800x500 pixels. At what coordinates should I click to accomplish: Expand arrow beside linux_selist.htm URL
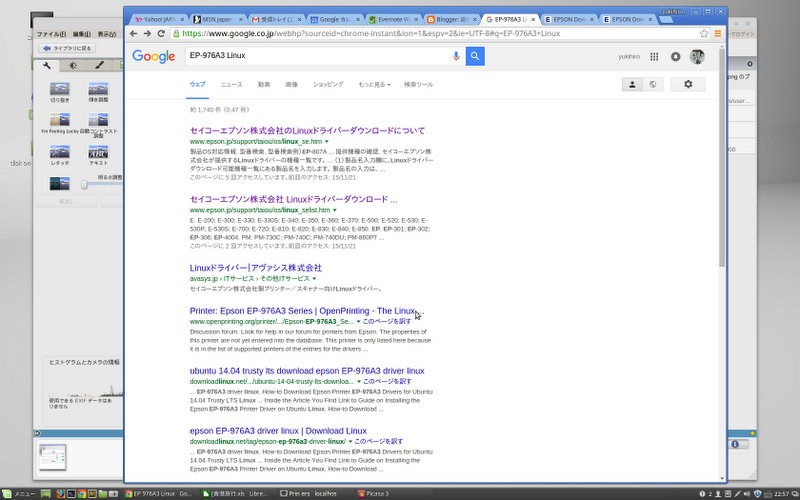click(x=335, y=210)
